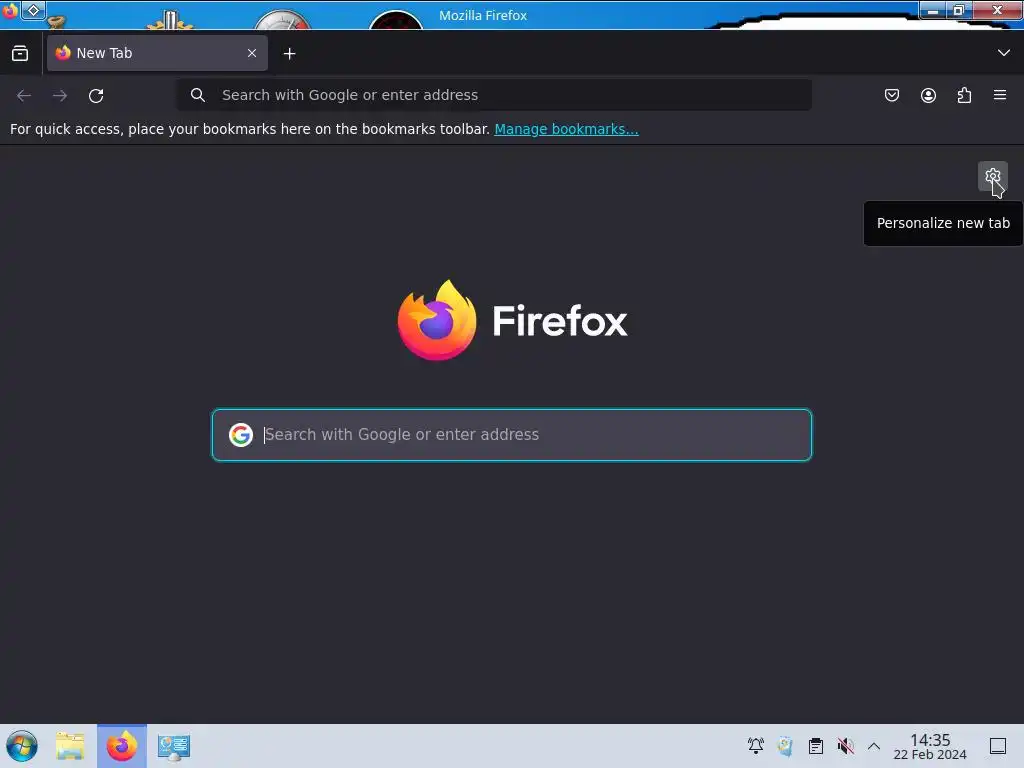Viewport: 1024px width, 768px height.
Task: Open the Save to Pocket icon
Action: tap(892, 95)
